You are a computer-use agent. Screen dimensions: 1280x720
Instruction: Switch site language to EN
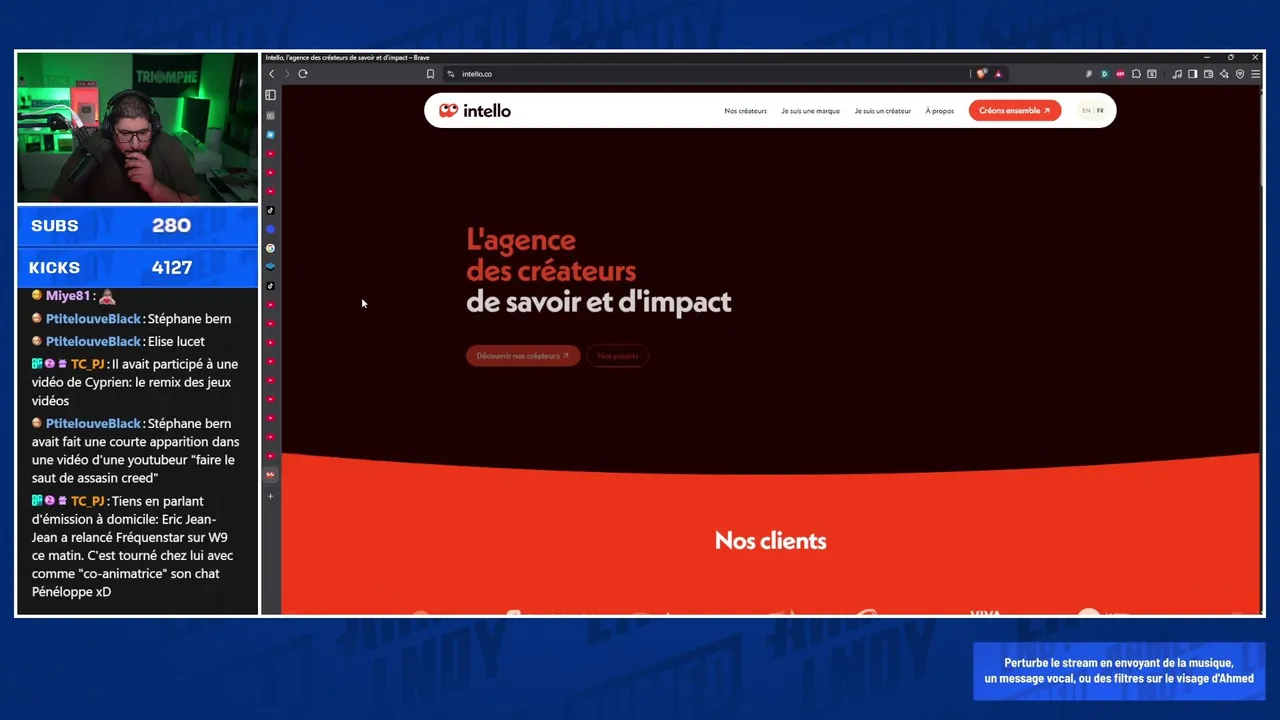point(1086,111)
